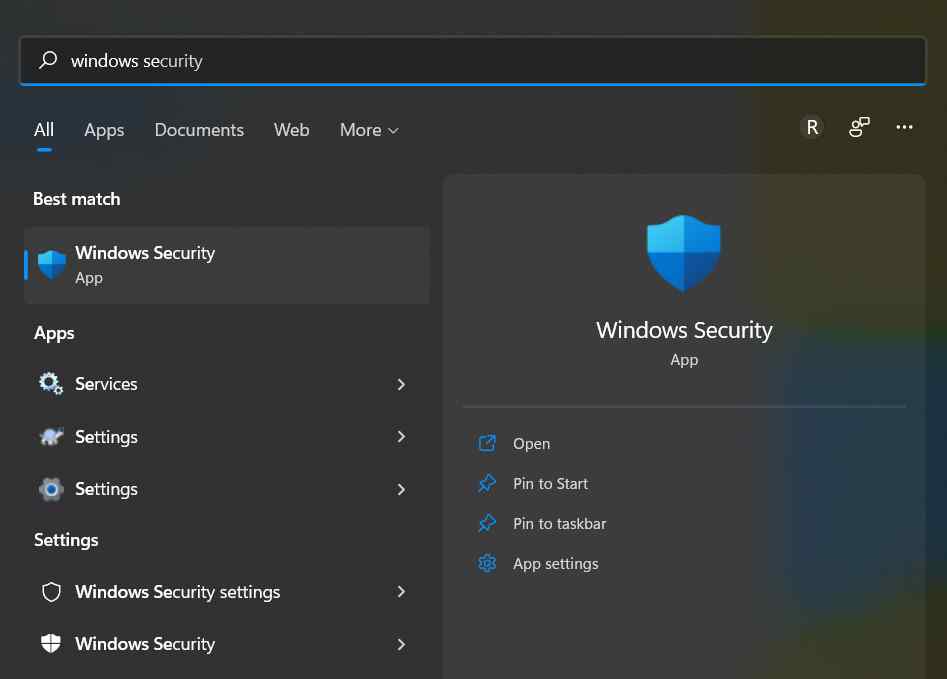Viewport: 947px width, 679px height.
Task: Click the large Windows Security shield logo
Action: (x=684, y=253)
